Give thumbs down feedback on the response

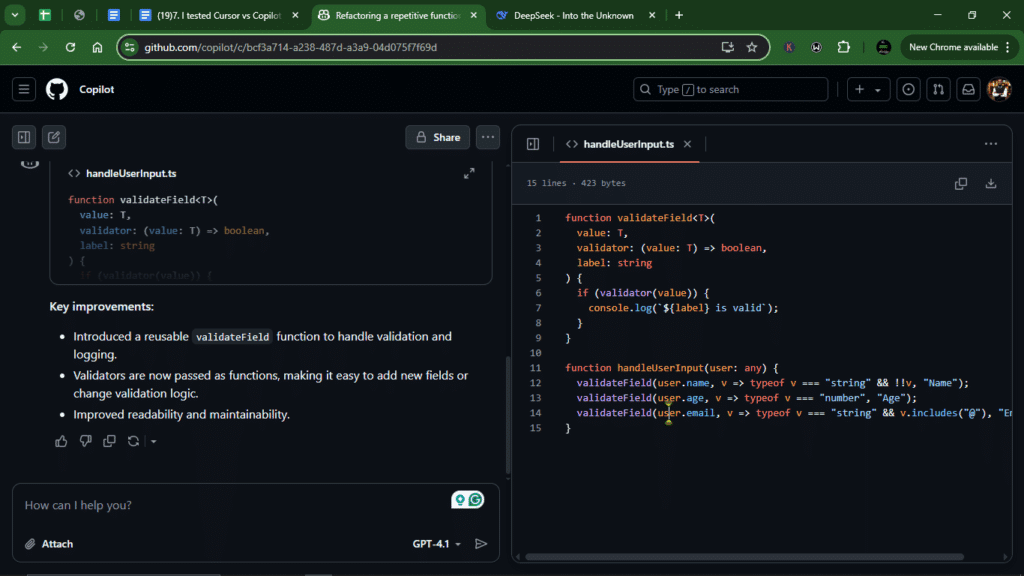[85, 440]
